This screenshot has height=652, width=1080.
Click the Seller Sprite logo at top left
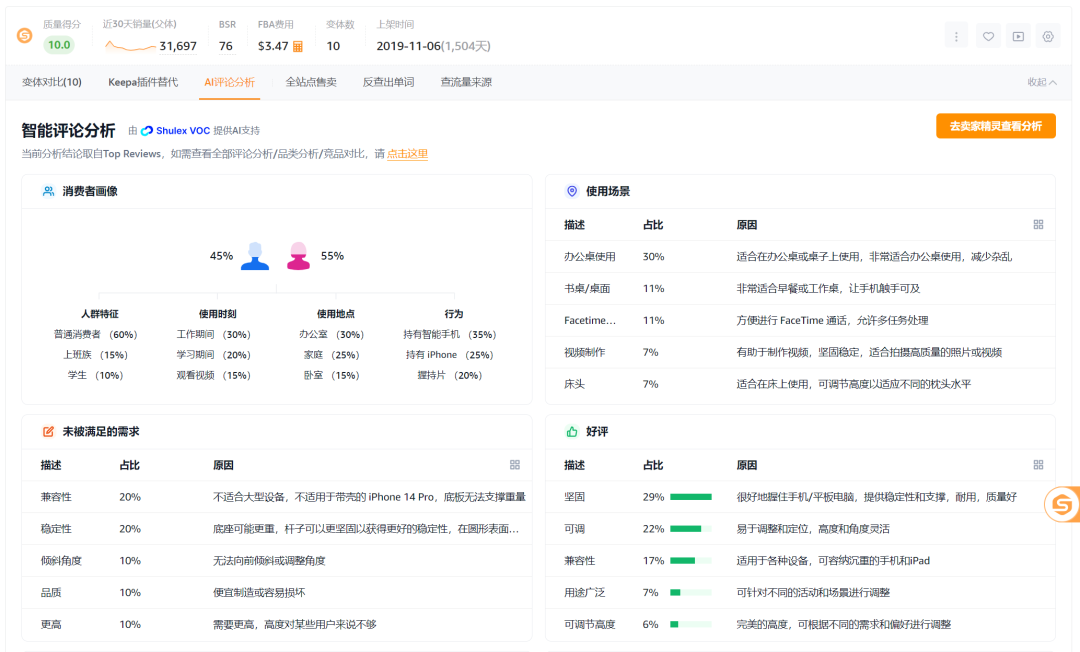(x=25, y=36)
